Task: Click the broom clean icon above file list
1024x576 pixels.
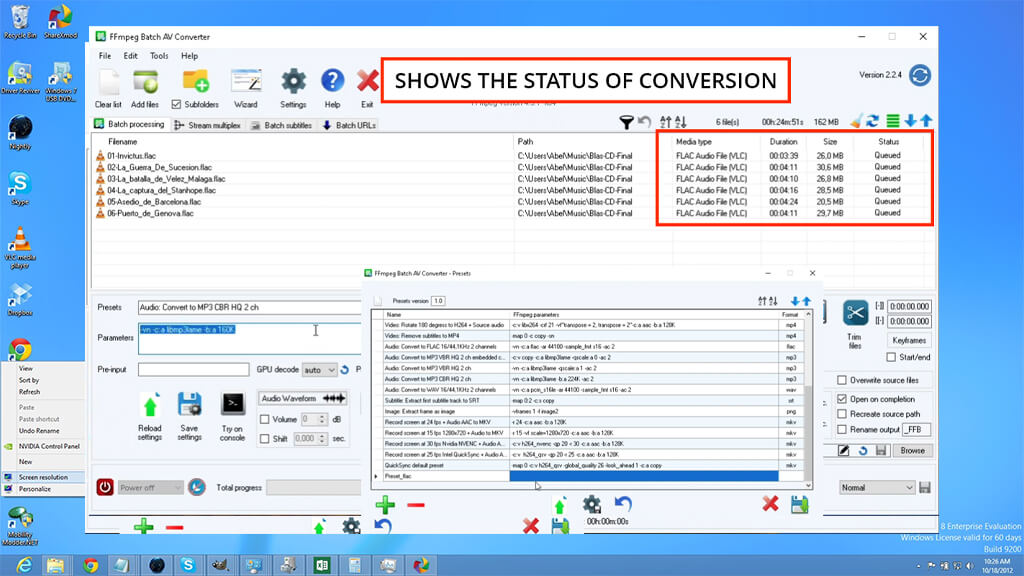Action: pyautogui.click(x=856, y=121)
